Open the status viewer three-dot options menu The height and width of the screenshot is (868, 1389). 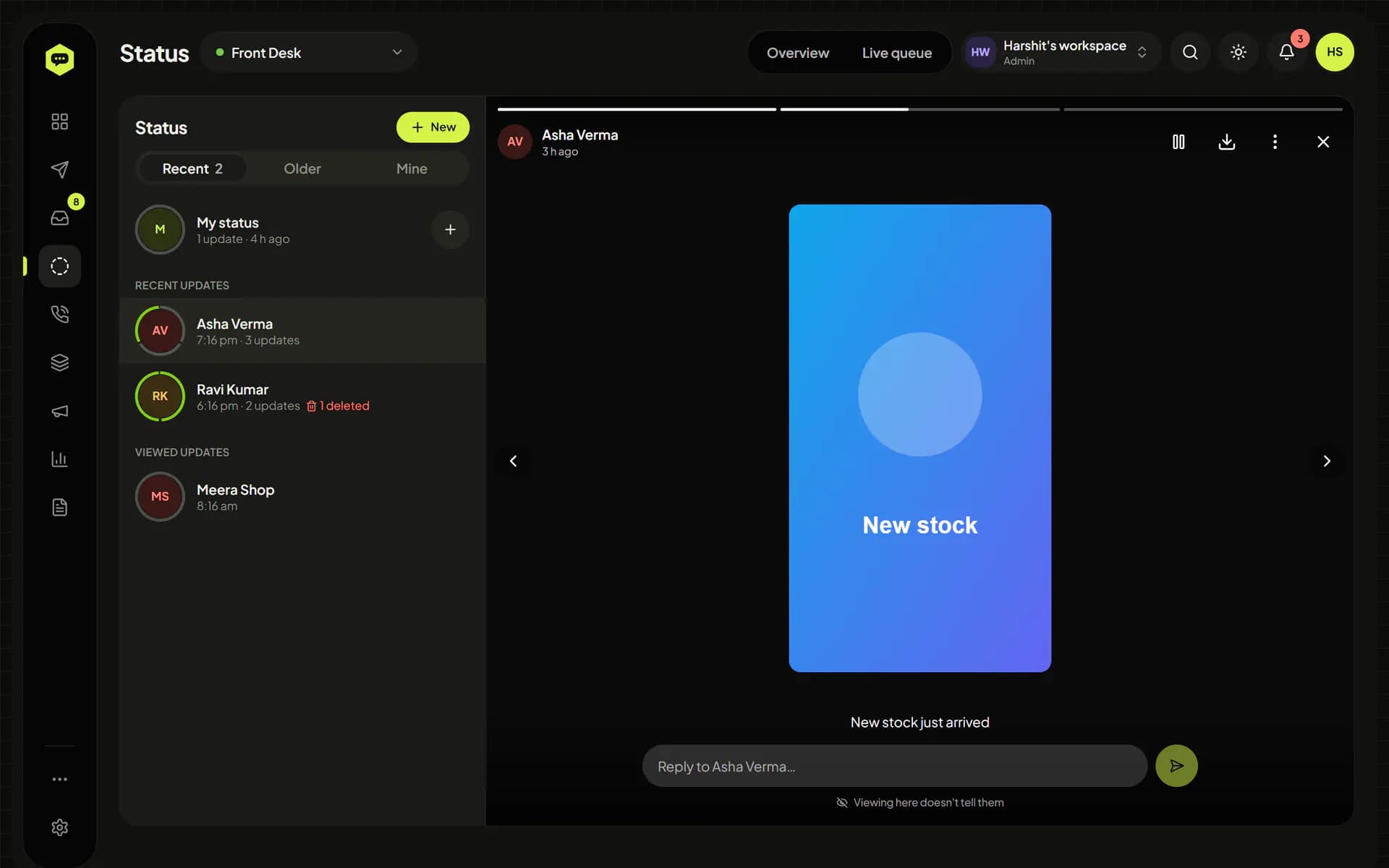1275,142
